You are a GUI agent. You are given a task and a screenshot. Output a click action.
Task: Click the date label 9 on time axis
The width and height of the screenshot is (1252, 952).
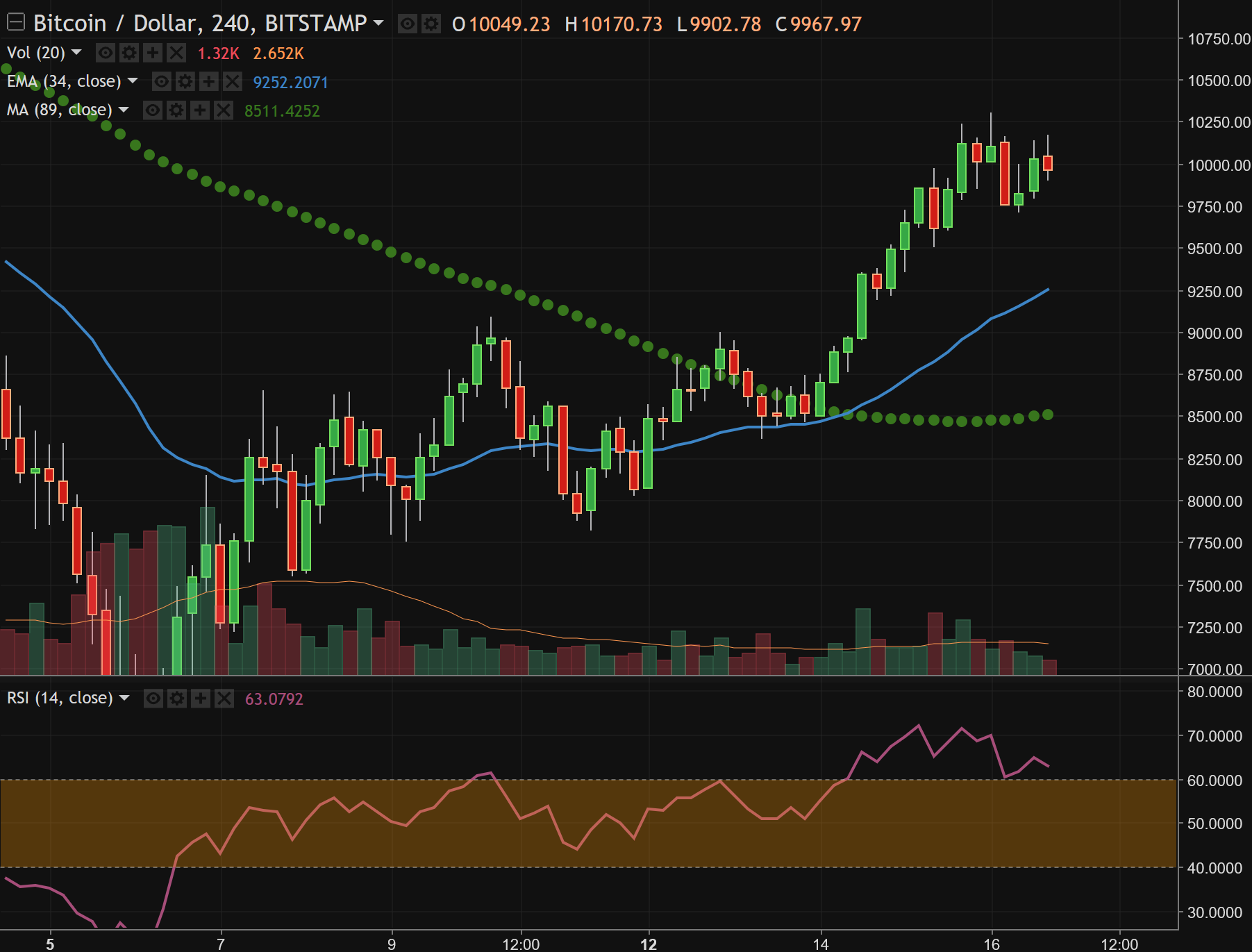pos(392,944)
